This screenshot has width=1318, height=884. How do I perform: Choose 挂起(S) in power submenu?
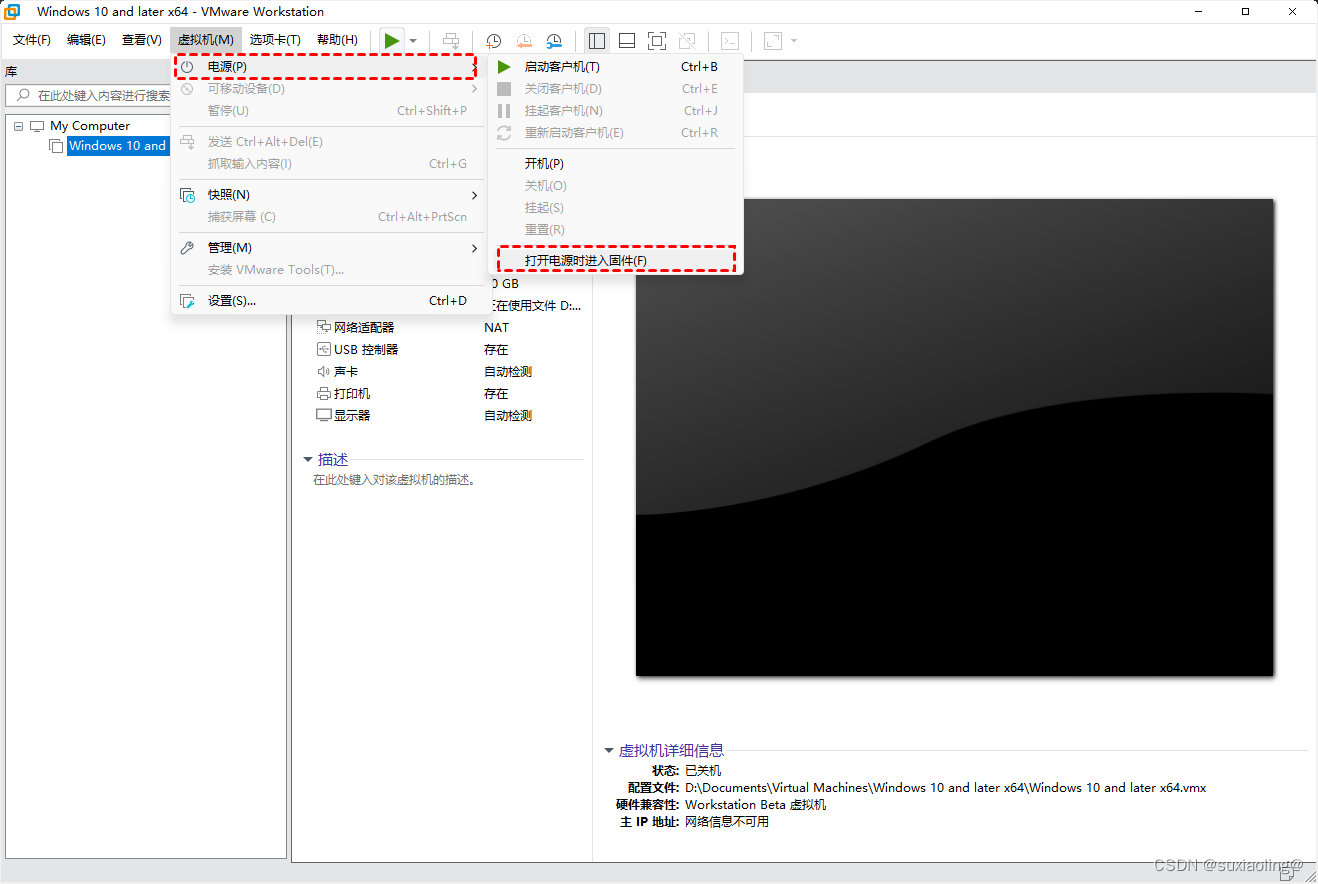[x=615, y=207]
